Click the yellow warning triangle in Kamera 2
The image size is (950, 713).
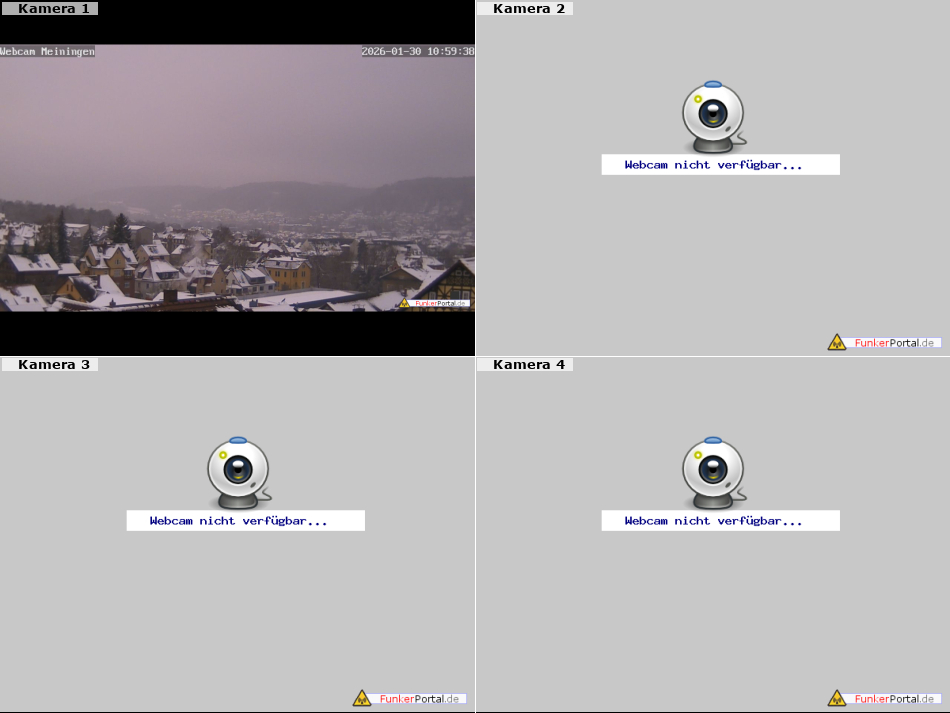(x=837, y=343)
